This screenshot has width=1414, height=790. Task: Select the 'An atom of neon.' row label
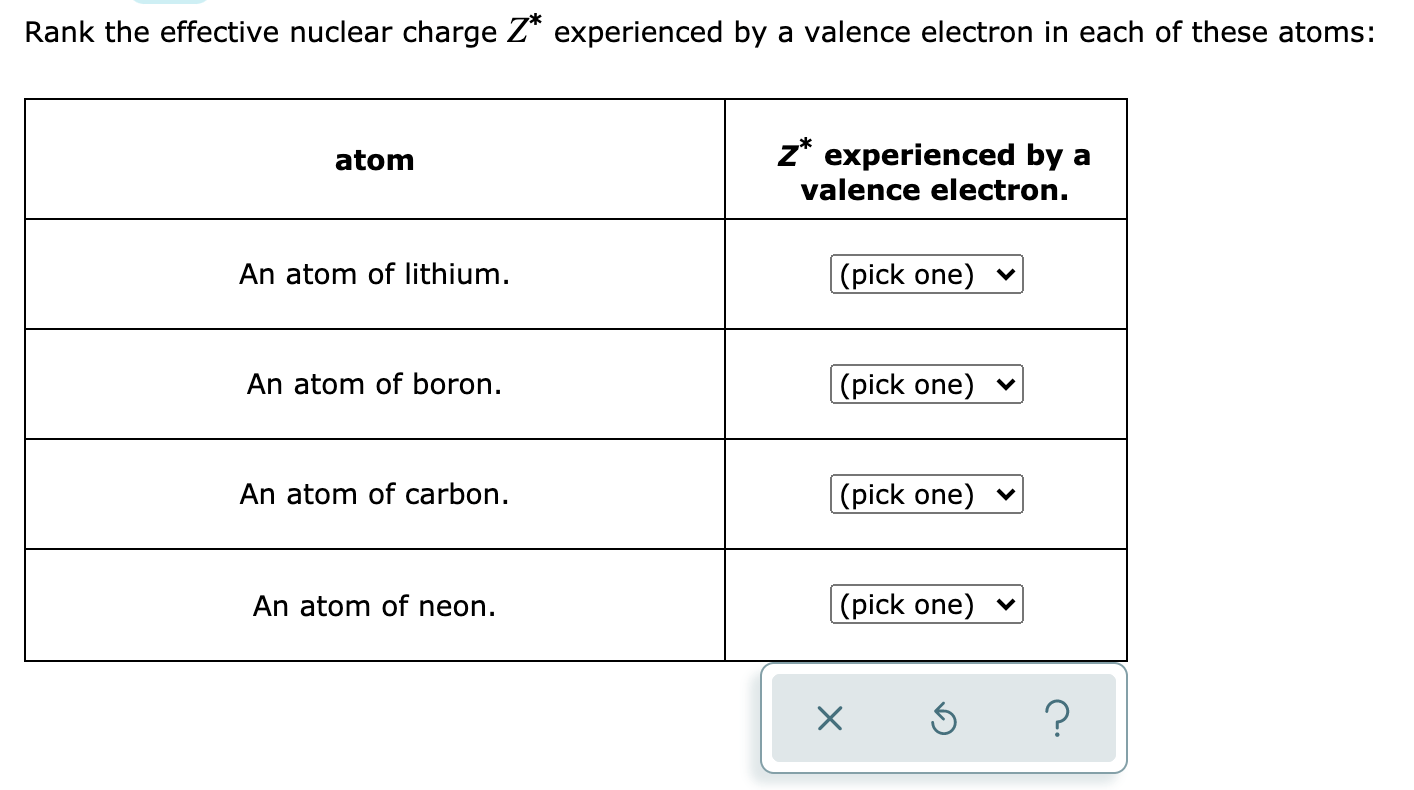pyautogui.click(x=374, y=606)
